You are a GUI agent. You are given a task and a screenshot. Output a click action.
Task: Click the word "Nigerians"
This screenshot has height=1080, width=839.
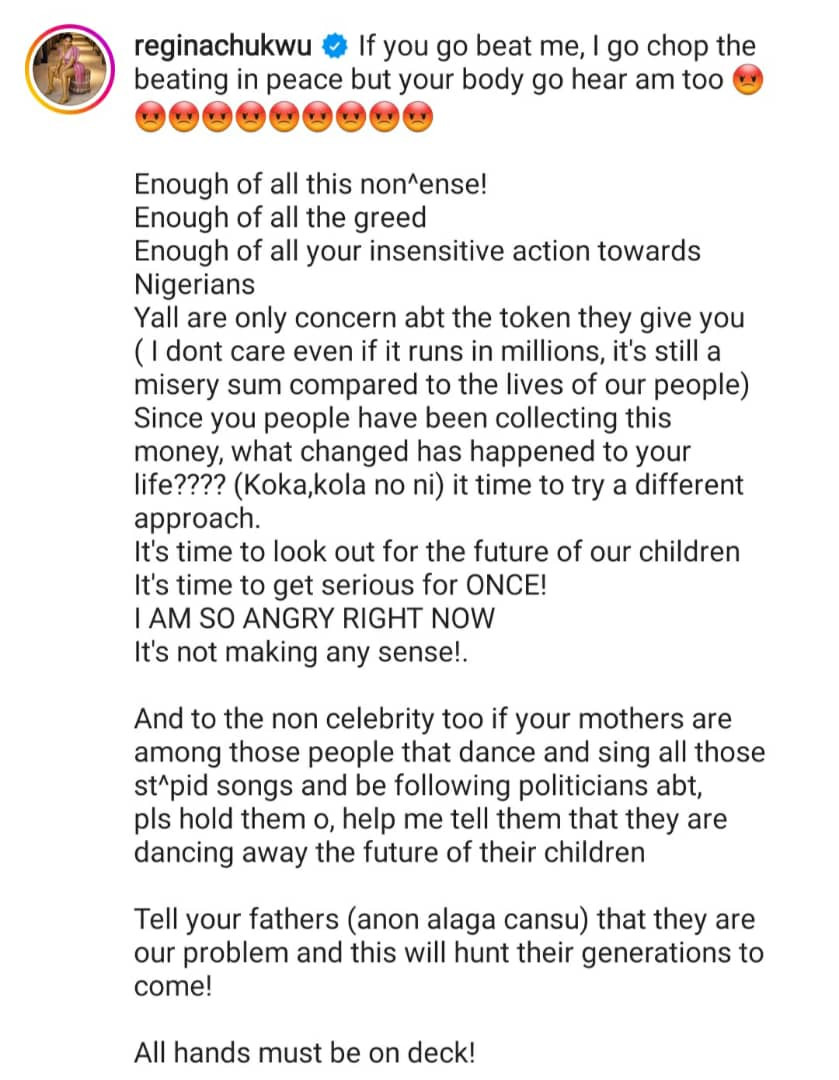point(194,284)
